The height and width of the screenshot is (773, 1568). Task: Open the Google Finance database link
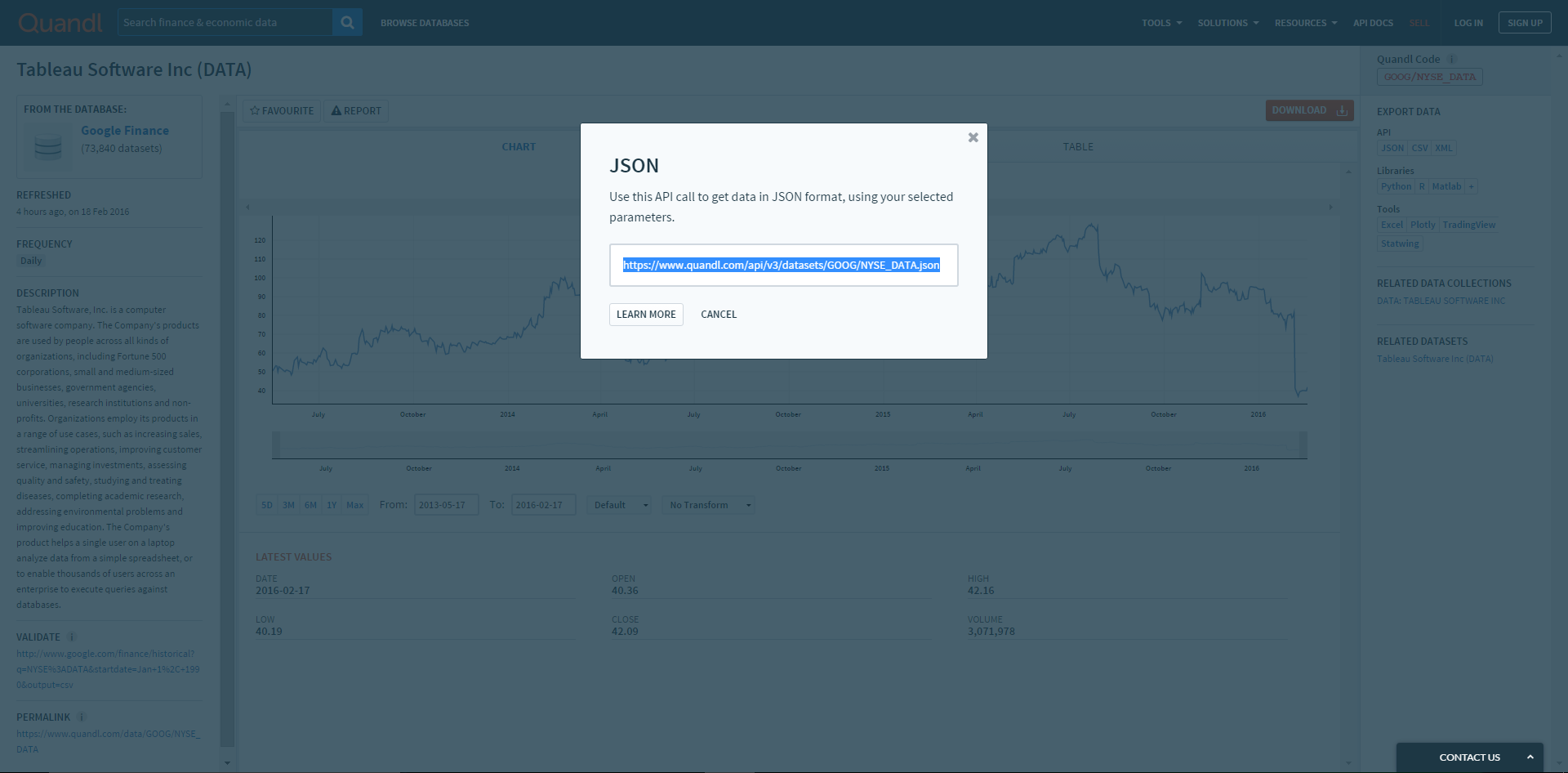coord(125,131)
